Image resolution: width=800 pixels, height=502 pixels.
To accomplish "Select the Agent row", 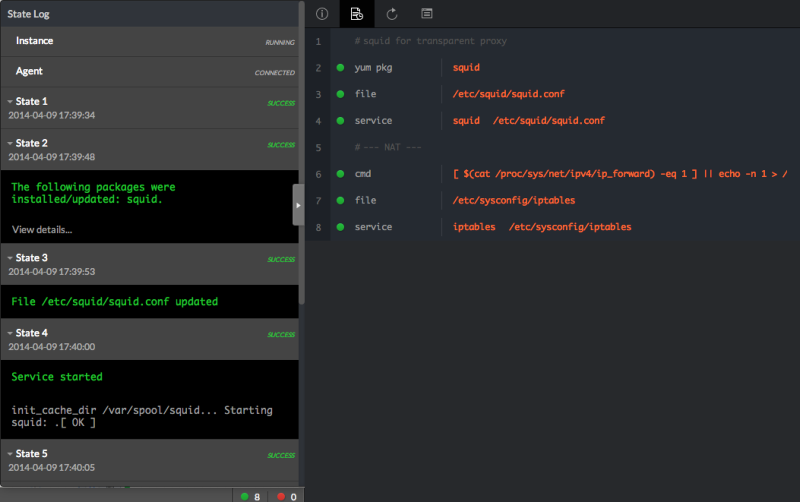I will click(149, 71).
